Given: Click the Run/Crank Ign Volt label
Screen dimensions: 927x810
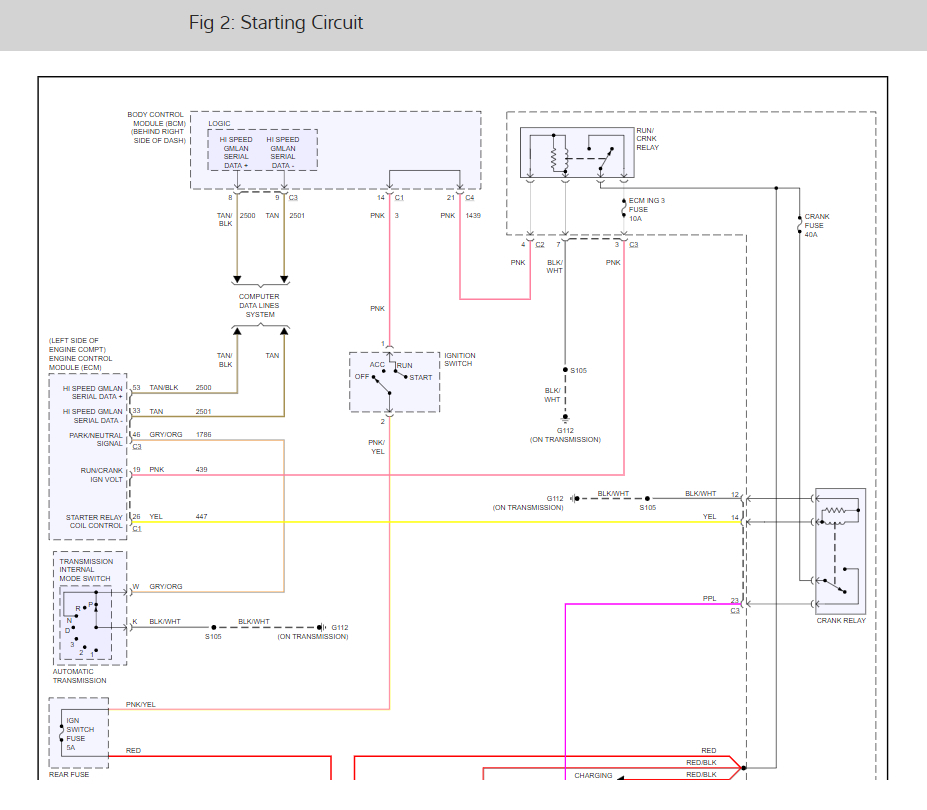Looking at the screenshot, I should click(101, 474).
